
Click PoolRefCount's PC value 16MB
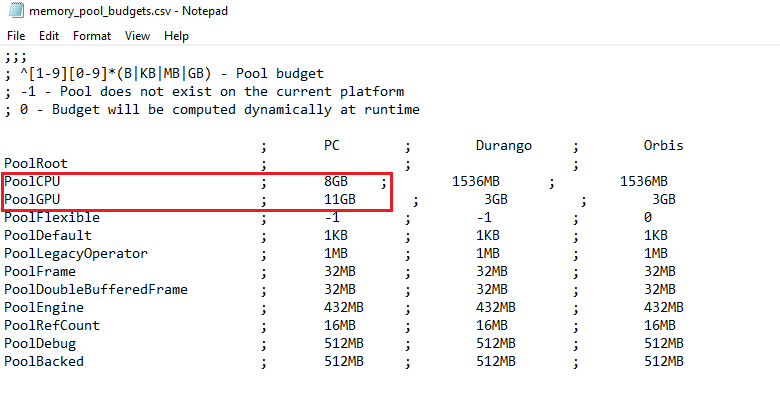coord(340,325)
